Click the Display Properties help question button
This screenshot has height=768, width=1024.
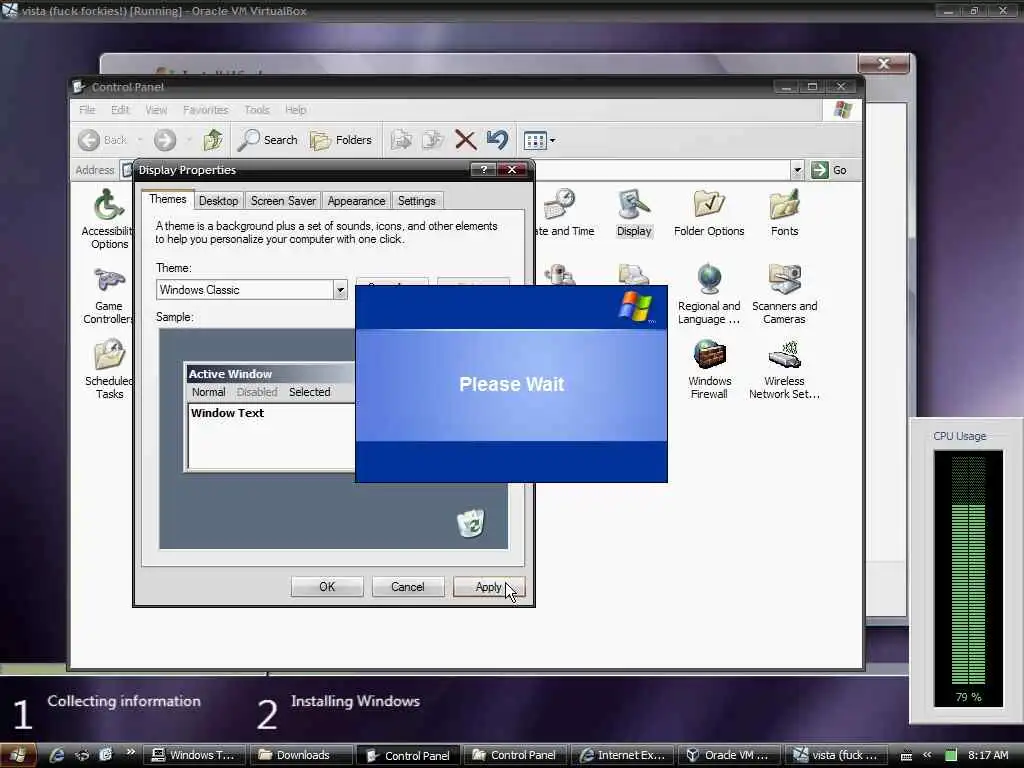[483, 170]
